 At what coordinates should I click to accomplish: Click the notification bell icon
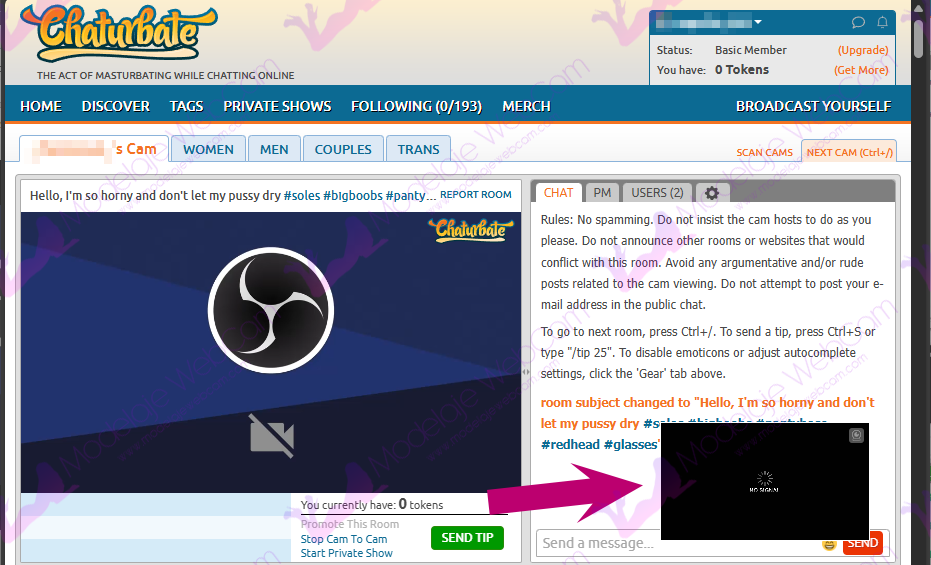coord(883,22)
